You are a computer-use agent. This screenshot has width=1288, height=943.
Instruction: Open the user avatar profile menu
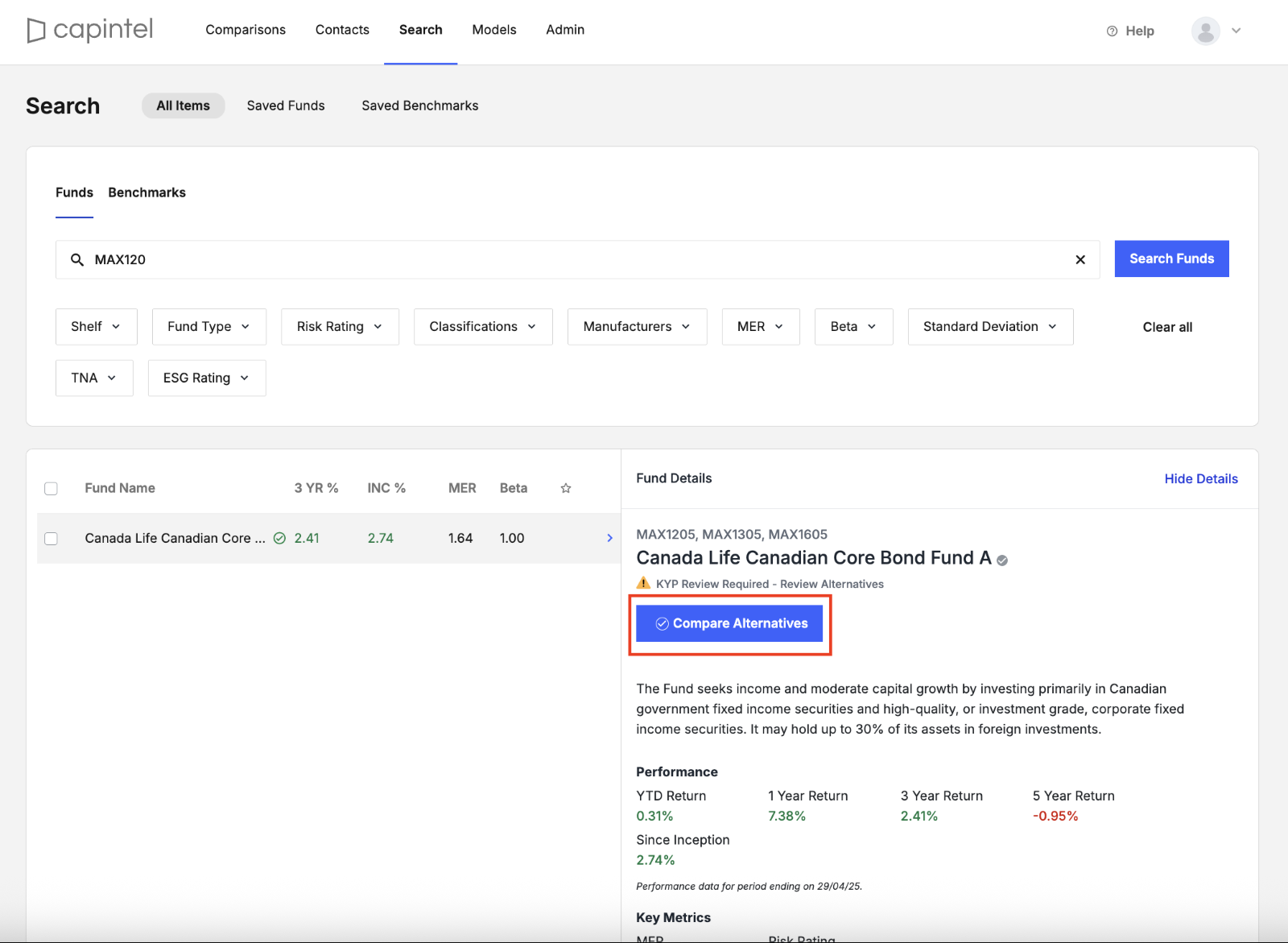point(1205,31)
